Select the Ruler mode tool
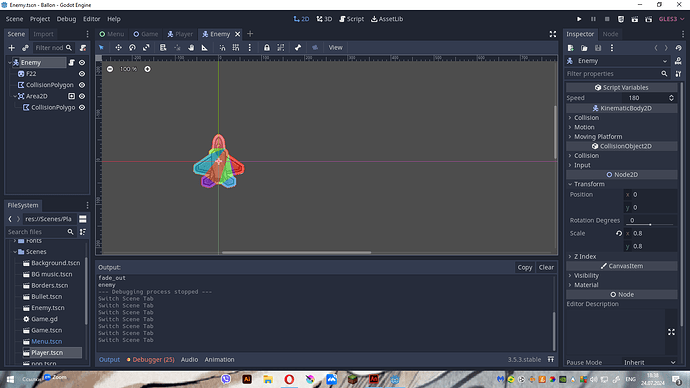Image resolution: width=690 pixels, height=388 pixels. [205, 48]
